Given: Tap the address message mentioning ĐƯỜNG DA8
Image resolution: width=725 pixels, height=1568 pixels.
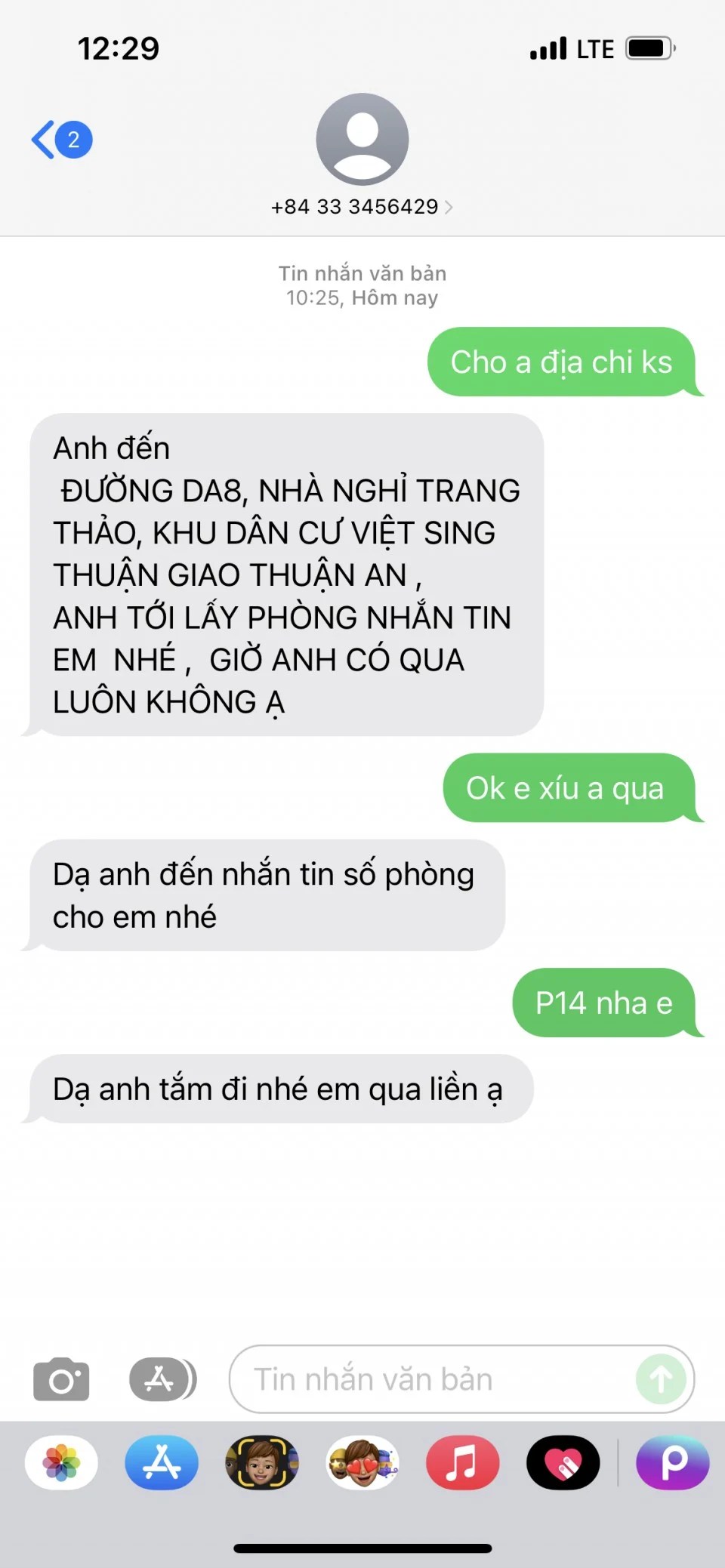Looking at the screenshot, I should click(x=286, y=575).
